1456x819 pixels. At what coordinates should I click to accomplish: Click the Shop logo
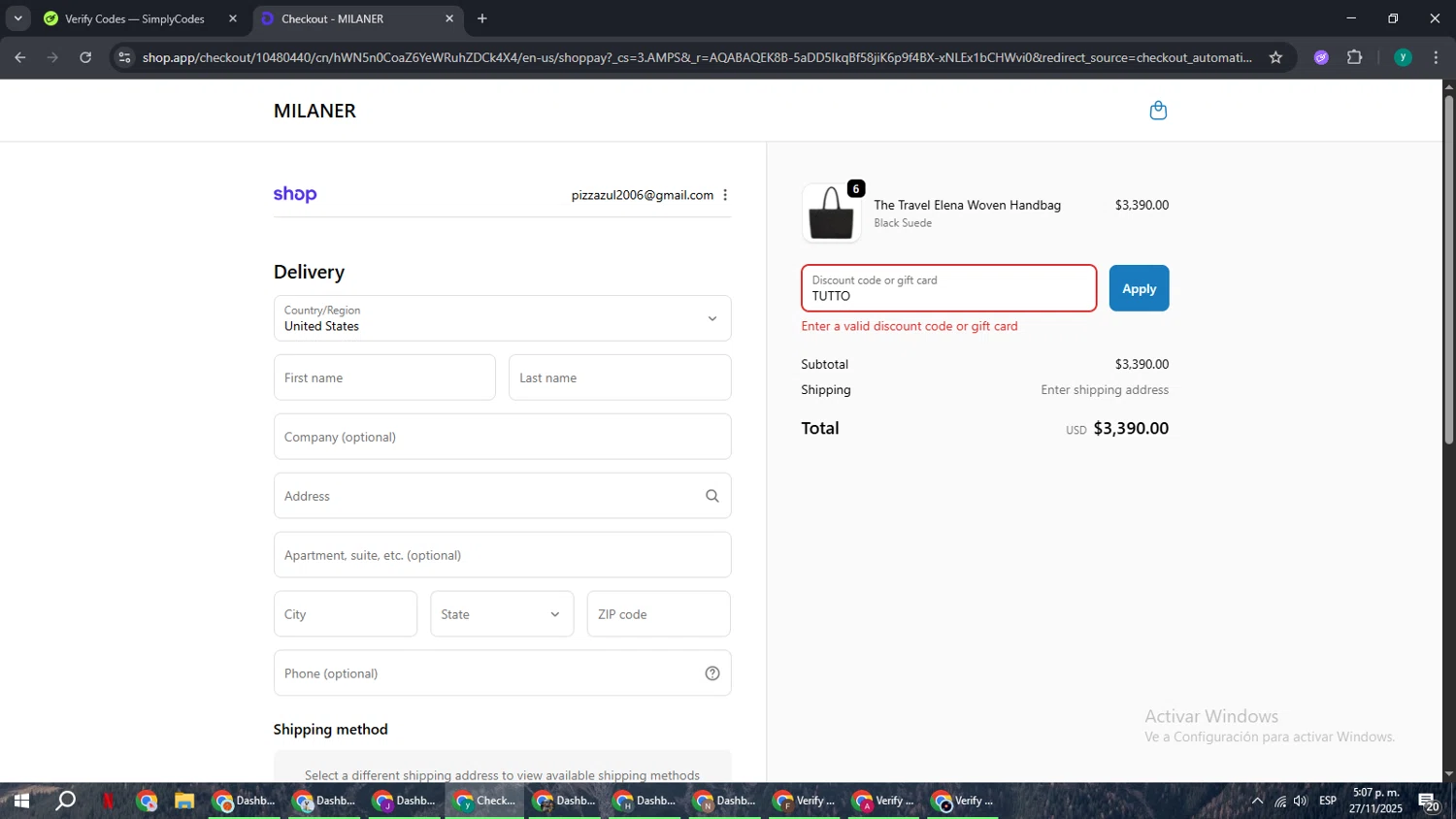click(295, 194)
